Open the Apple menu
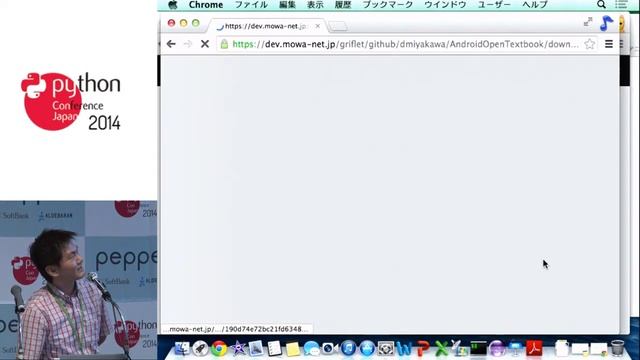640x360 pixels. [x=173, y=5]
